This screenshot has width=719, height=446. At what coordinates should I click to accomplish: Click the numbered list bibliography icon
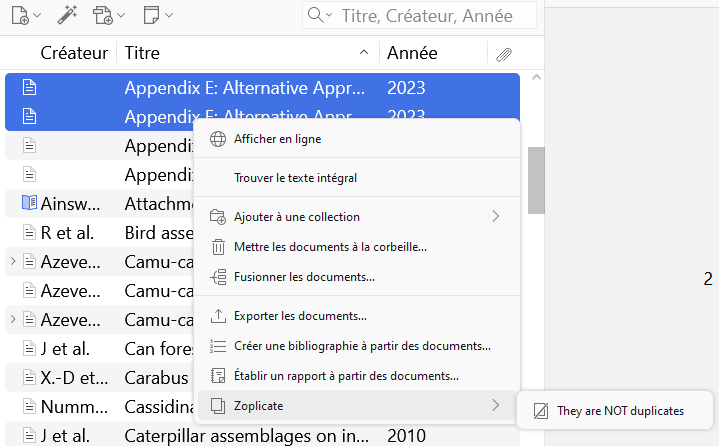pos(218,346)
